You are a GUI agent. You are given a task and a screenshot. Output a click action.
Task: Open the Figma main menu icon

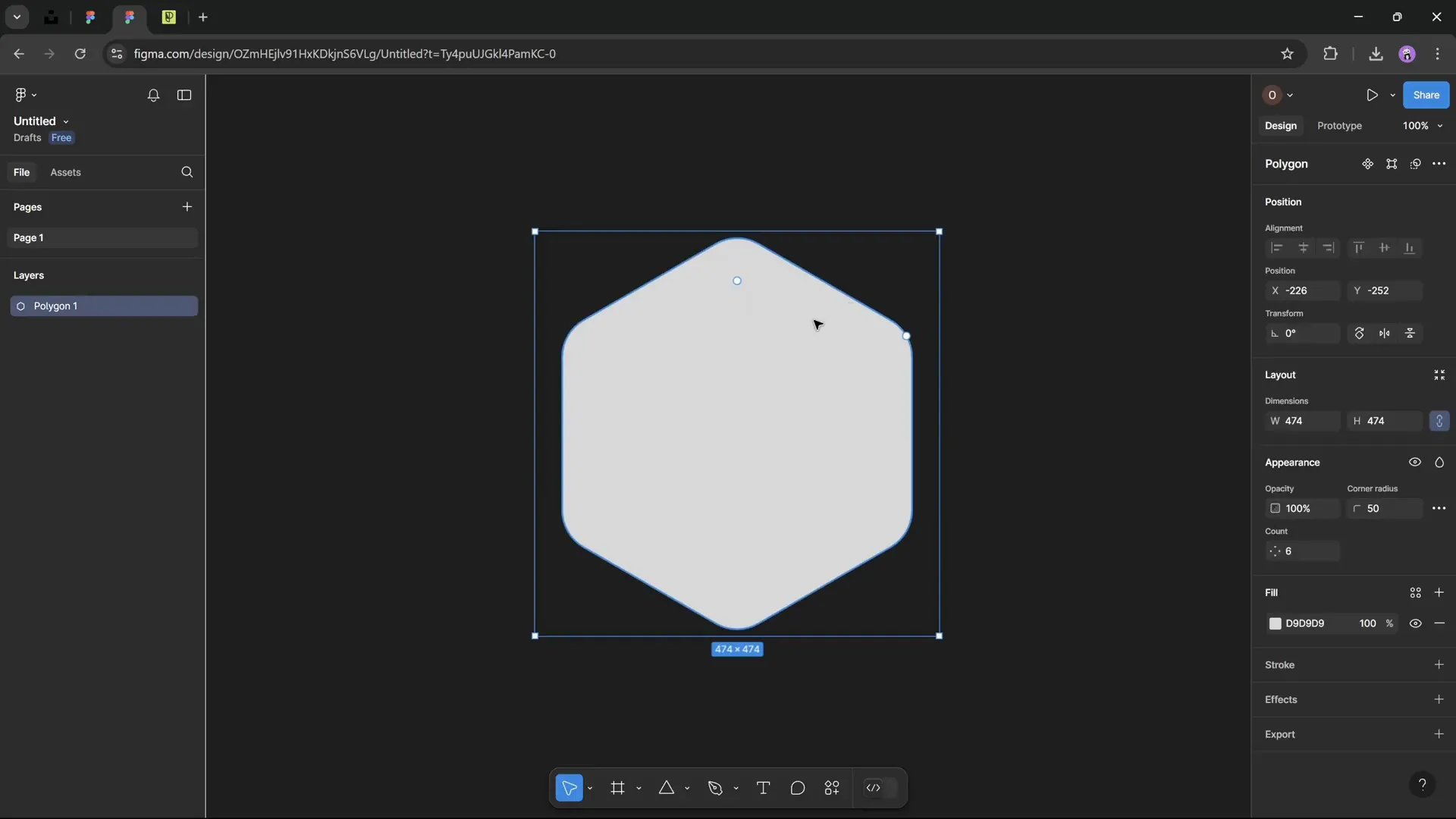25,95
